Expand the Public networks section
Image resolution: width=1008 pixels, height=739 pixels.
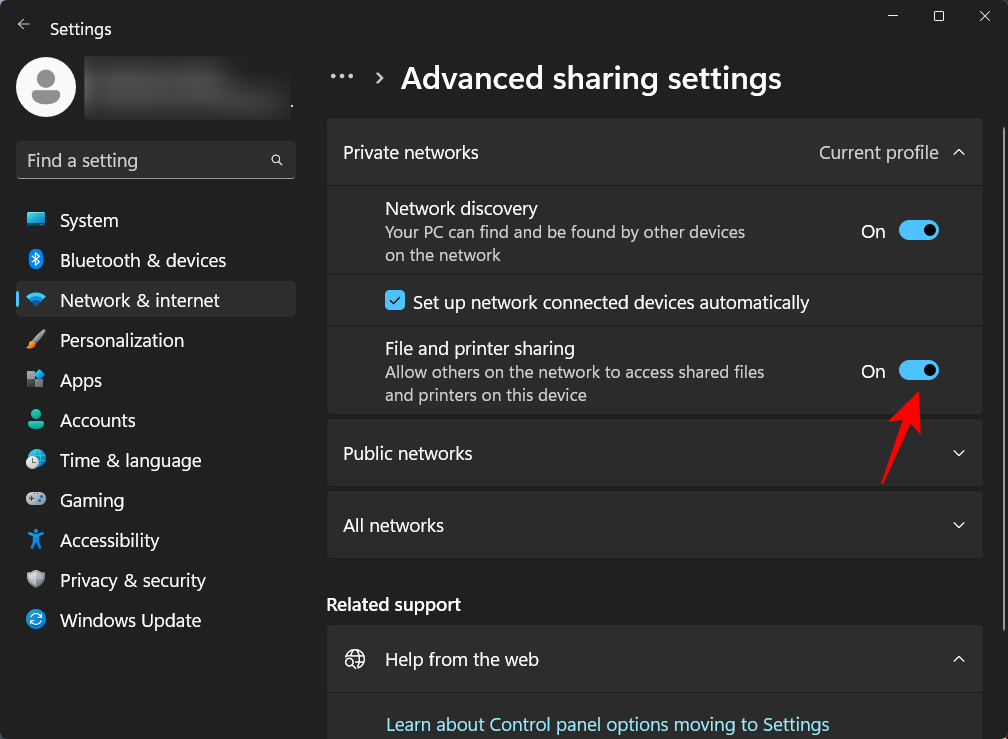(959, 453)
